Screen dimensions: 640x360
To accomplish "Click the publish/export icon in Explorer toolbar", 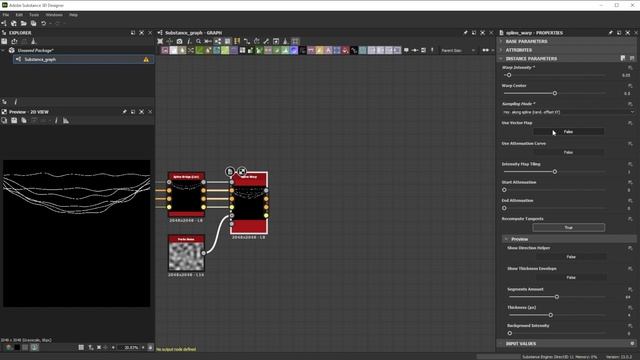I will [14, 41].
